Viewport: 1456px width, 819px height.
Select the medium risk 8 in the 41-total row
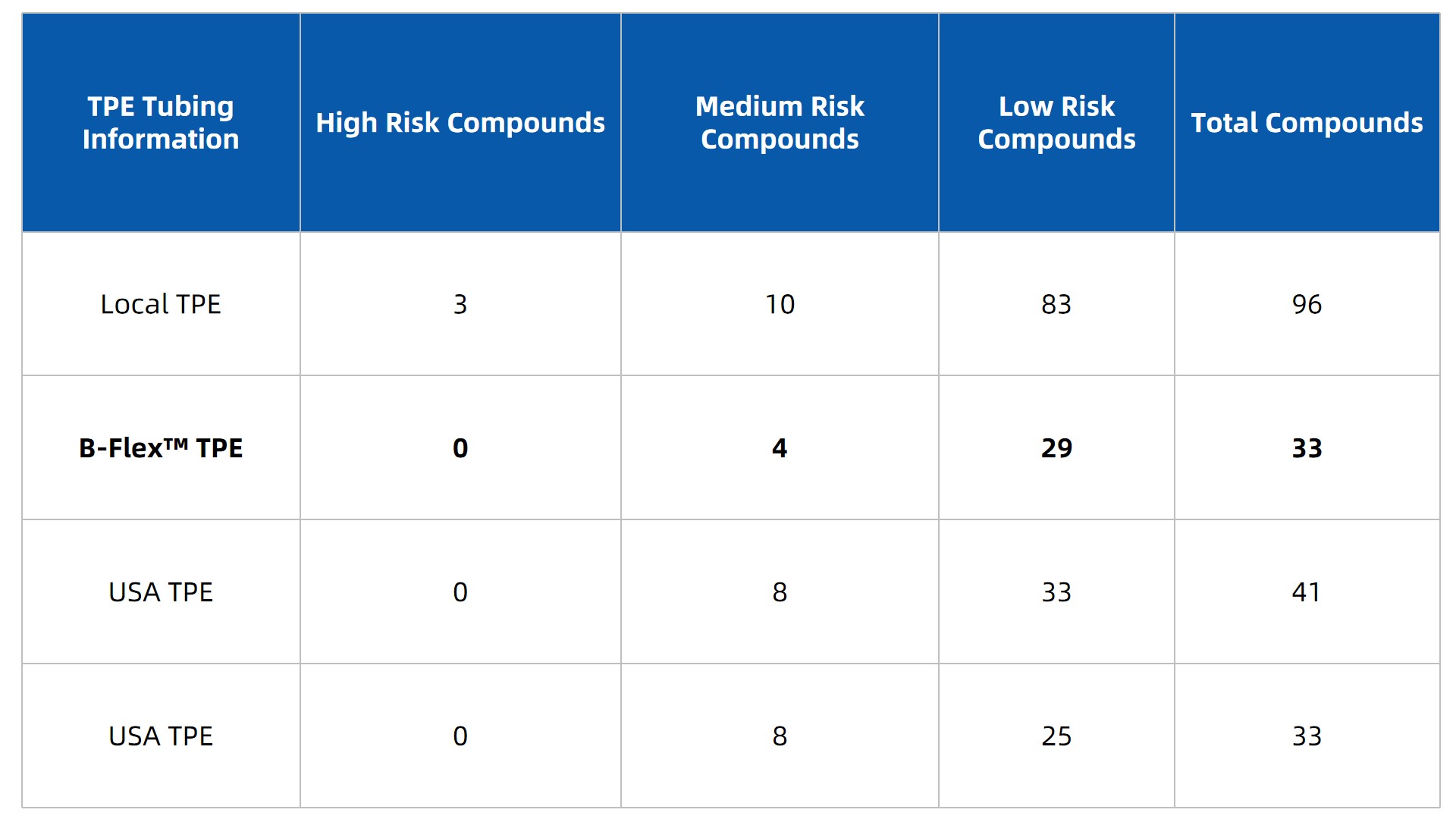(780, 592)
